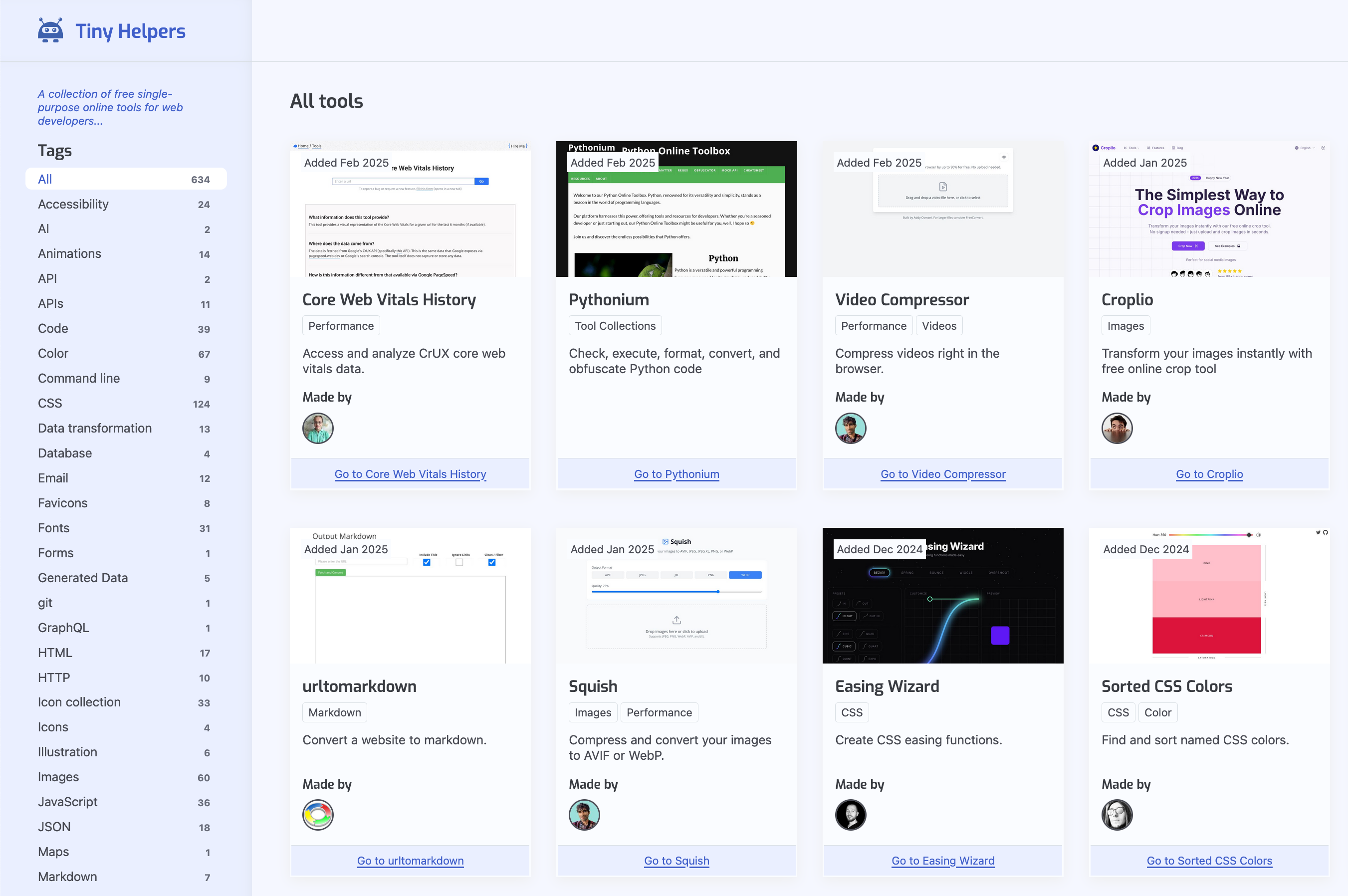This screenshot has width=1348, height=896.
Task: Go to Croplio link
Action: [1209, 474]
